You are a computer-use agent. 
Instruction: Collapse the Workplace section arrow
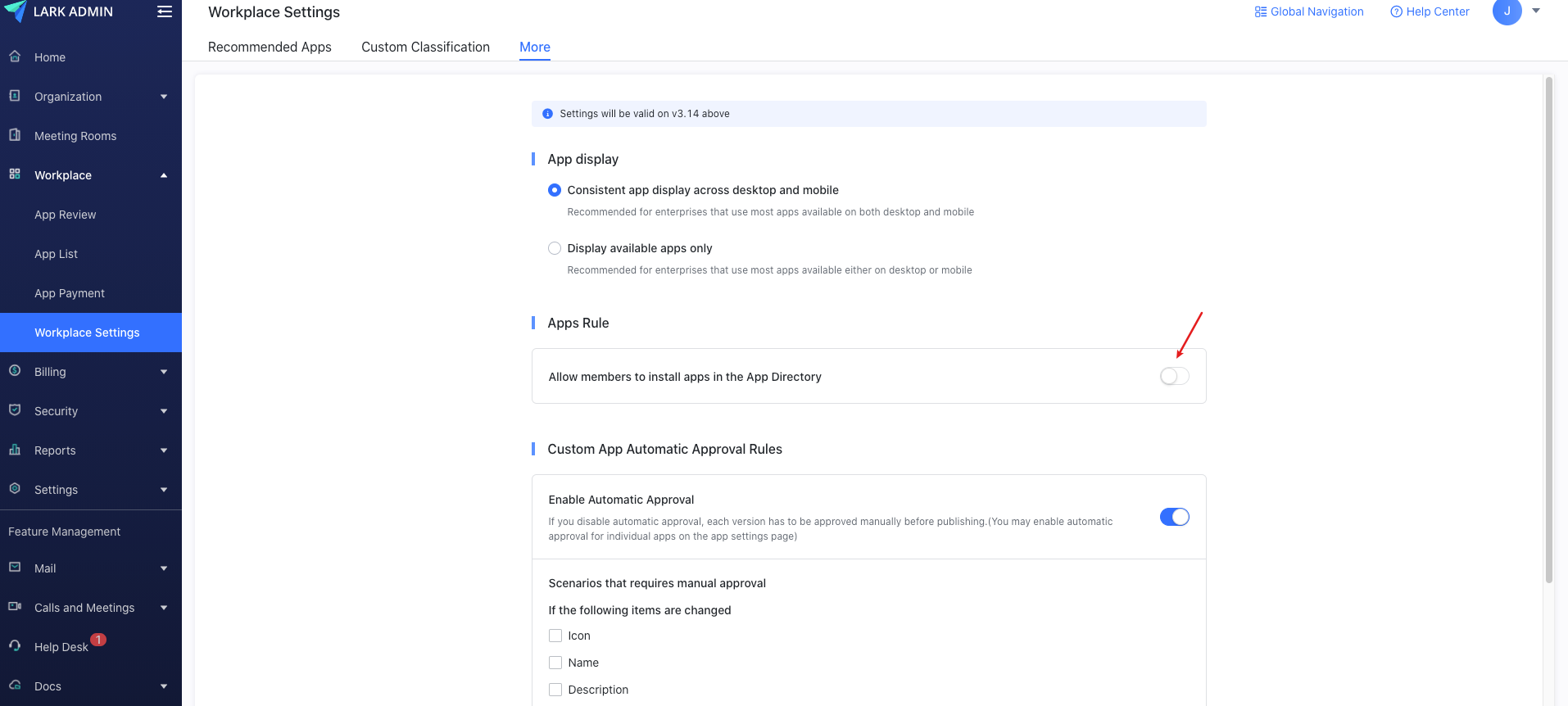[164, 175]
